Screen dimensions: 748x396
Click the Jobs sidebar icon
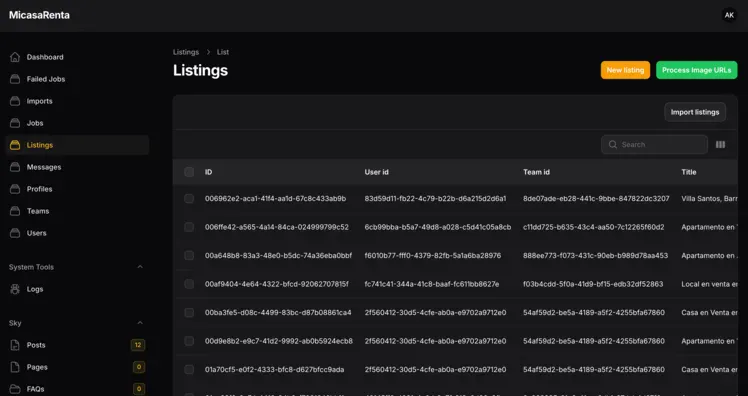(15, 123)
